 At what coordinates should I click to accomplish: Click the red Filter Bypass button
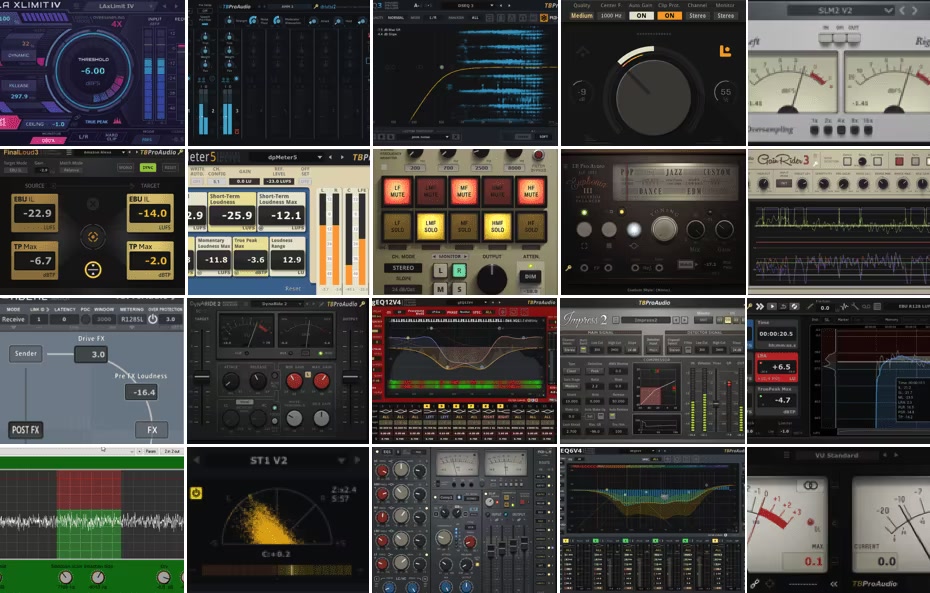538,155
